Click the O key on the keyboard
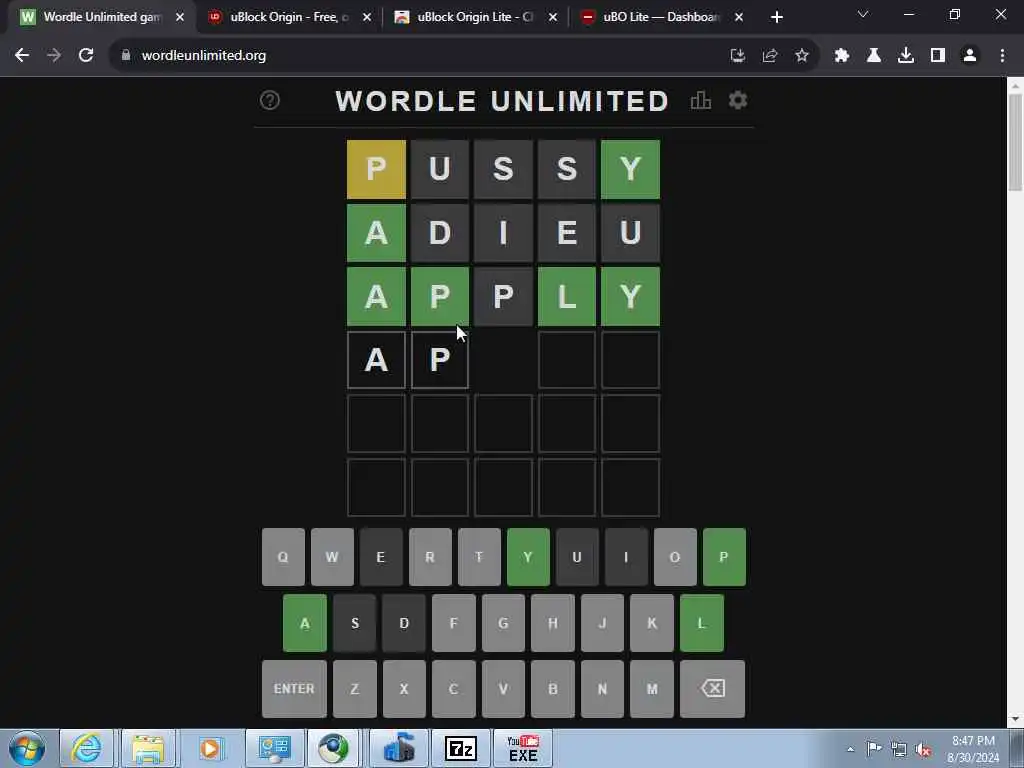This screenshot has height=768, width=1024. (675, 557)
